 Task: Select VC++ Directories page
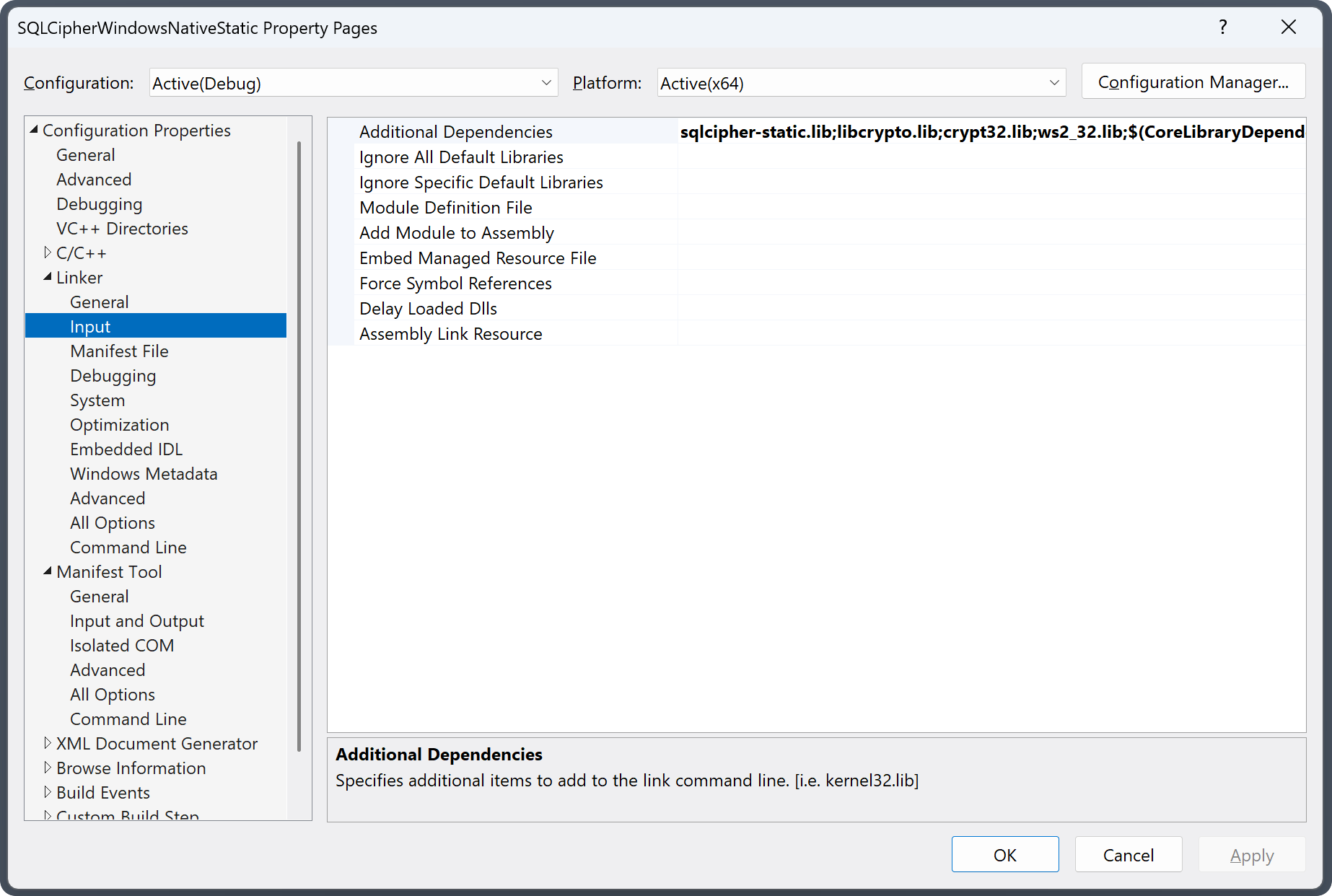coord(122,229)
